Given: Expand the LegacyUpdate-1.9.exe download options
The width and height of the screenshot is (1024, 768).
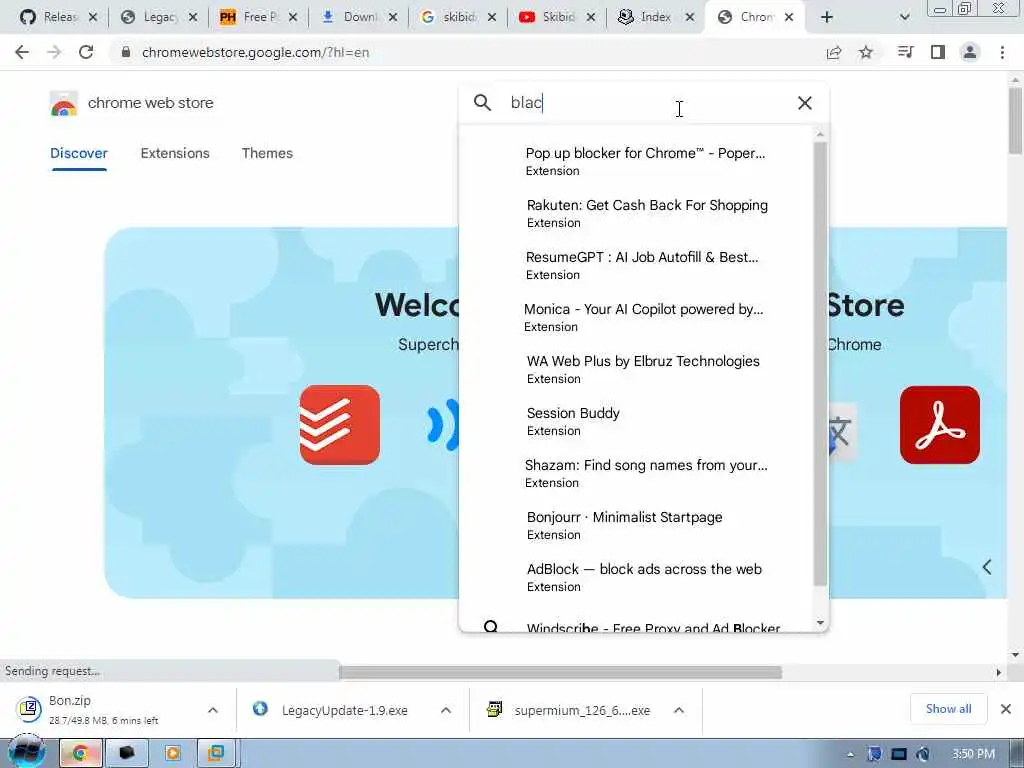Looking at the screenshot, I should click(x=445, y=710).
